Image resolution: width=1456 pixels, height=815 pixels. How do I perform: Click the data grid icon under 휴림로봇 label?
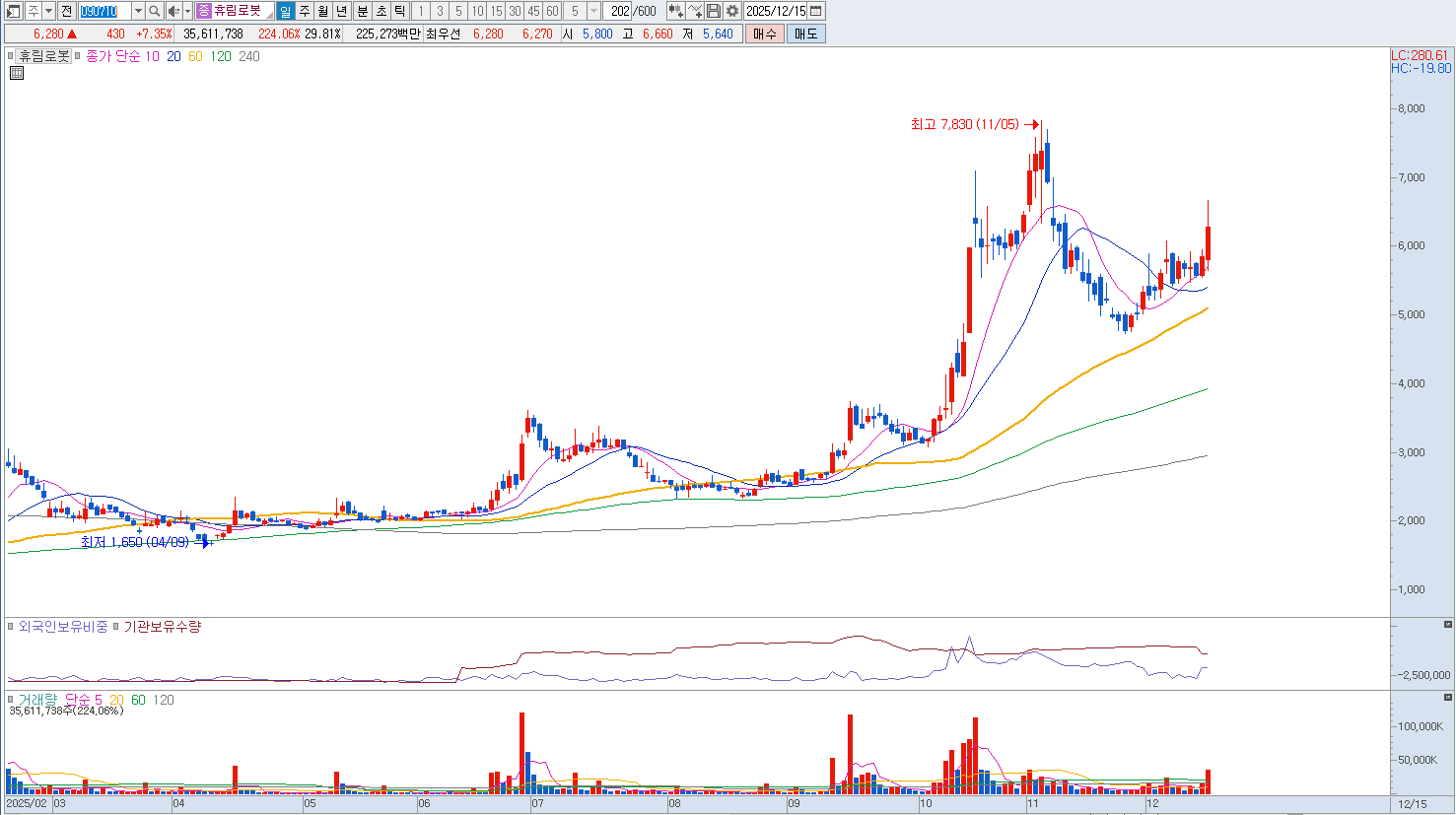[x=17, y=73]
